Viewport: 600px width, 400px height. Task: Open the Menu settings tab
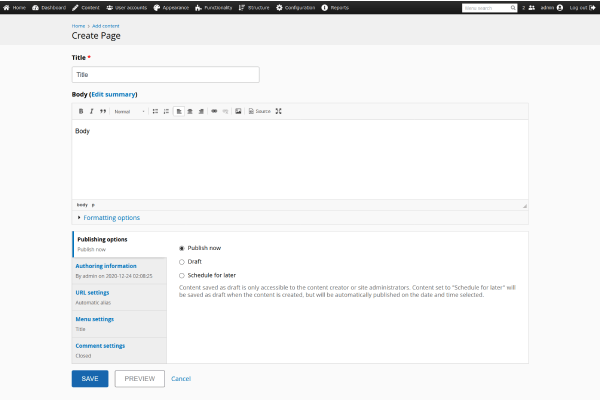(94, 319)
